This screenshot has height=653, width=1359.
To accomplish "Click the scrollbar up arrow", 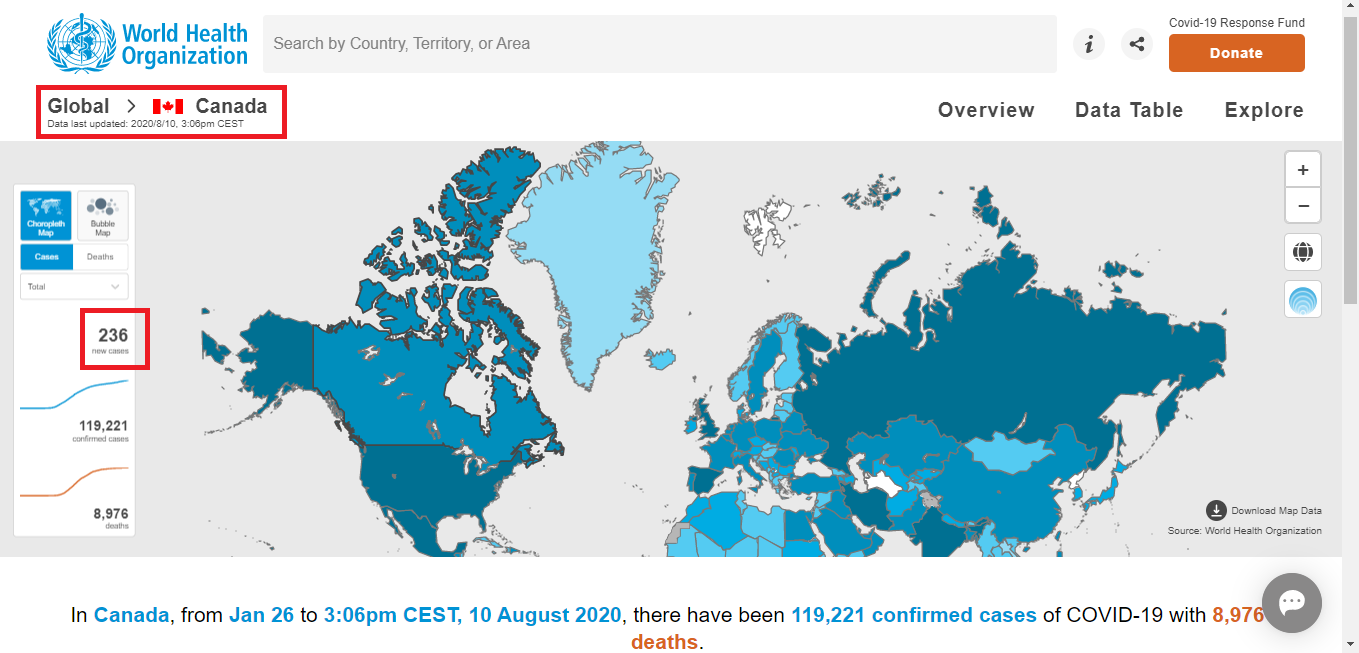I will (1350, 8).
